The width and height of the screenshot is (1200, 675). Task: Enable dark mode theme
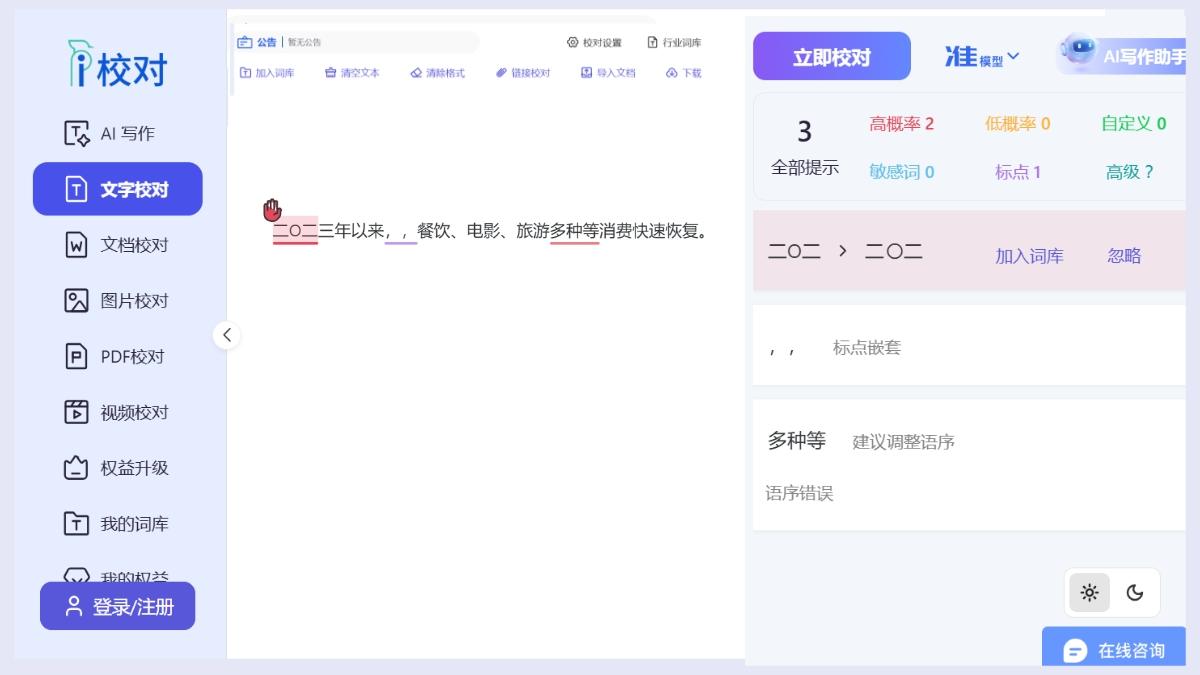coord(1135,593)
